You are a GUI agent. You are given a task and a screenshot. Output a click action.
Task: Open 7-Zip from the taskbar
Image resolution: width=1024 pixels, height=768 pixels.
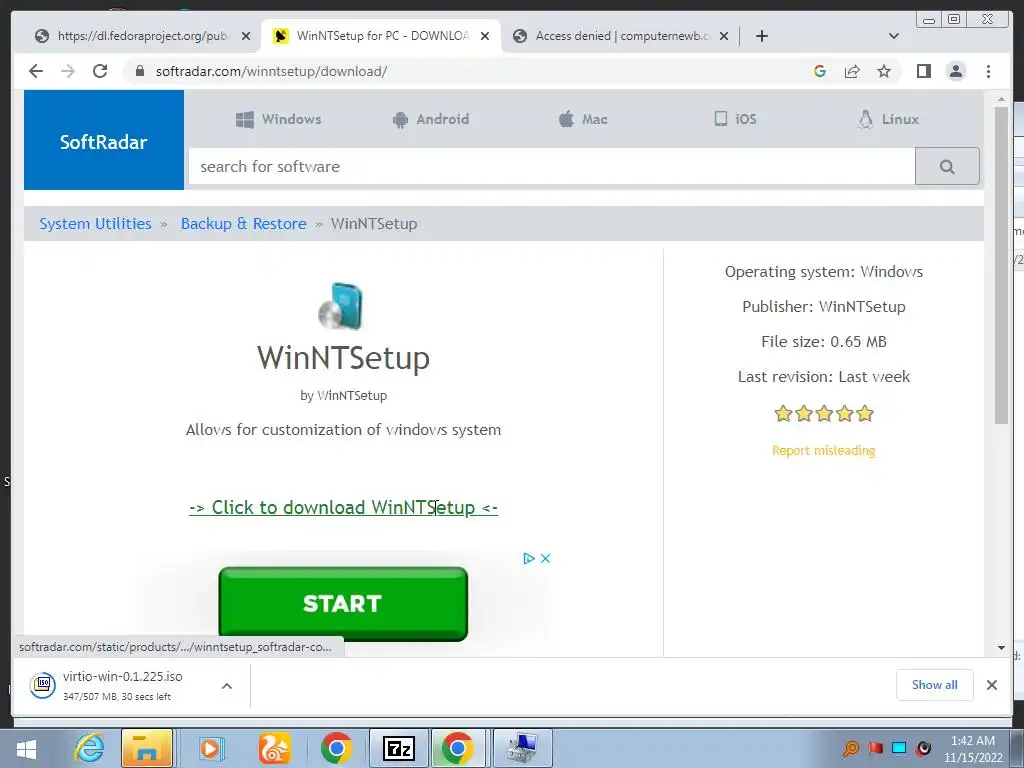[x=399, y=748]
